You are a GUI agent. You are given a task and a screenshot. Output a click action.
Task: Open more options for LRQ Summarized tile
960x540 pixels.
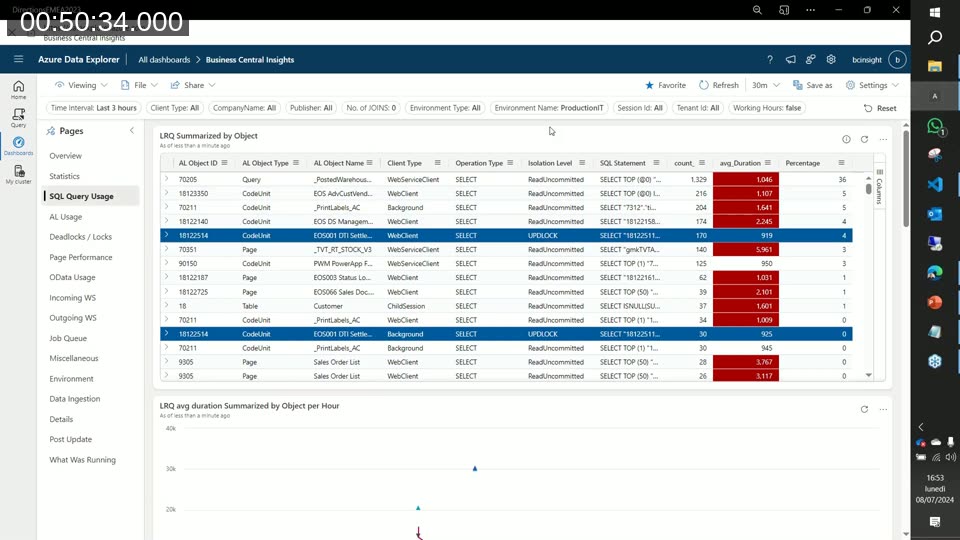[x=883, y=140]
